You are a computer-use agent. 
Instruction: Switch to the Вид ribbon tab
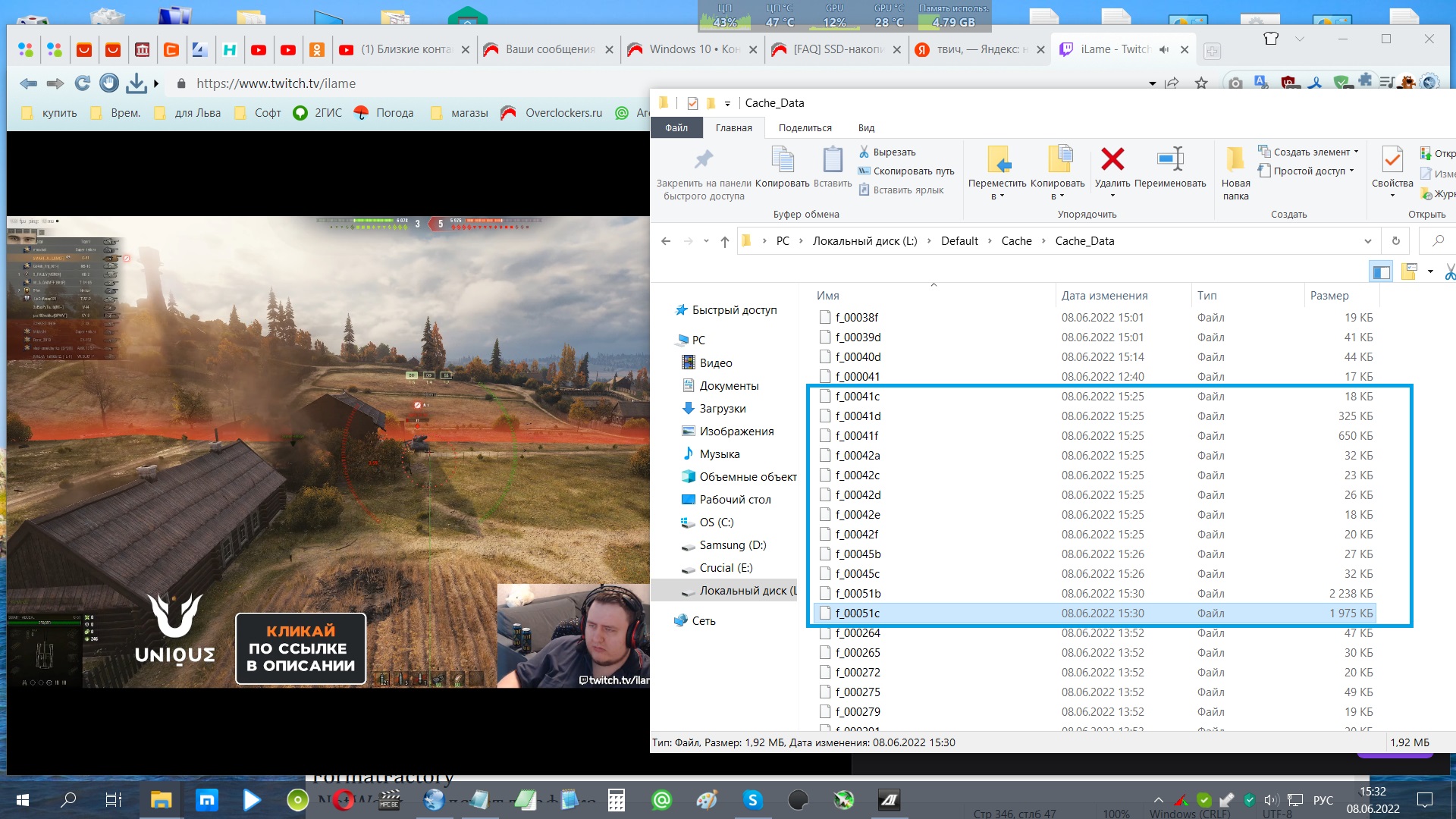pos(866,127)
